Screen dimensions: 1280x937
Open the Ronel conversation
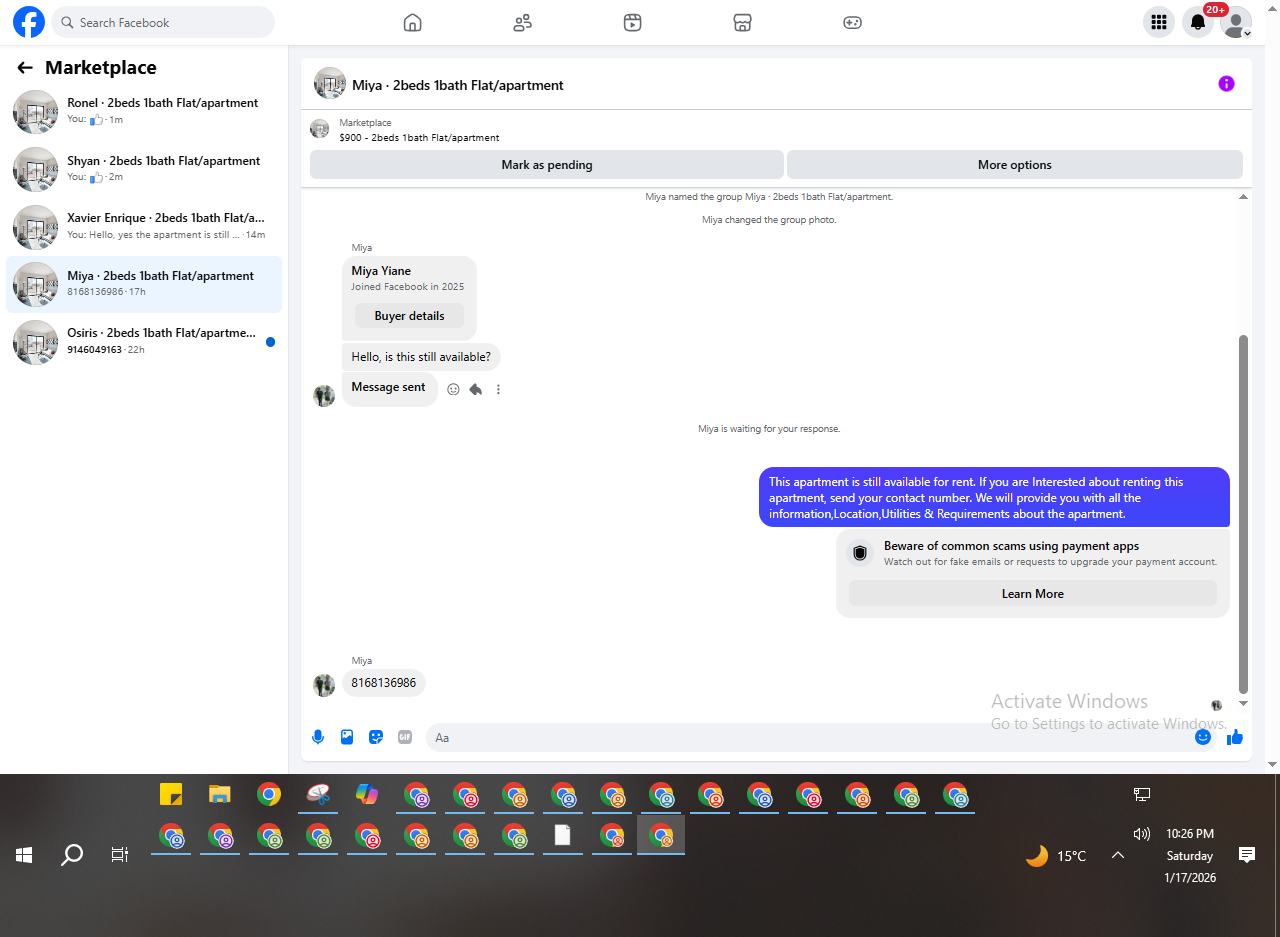tap(144, 111)
